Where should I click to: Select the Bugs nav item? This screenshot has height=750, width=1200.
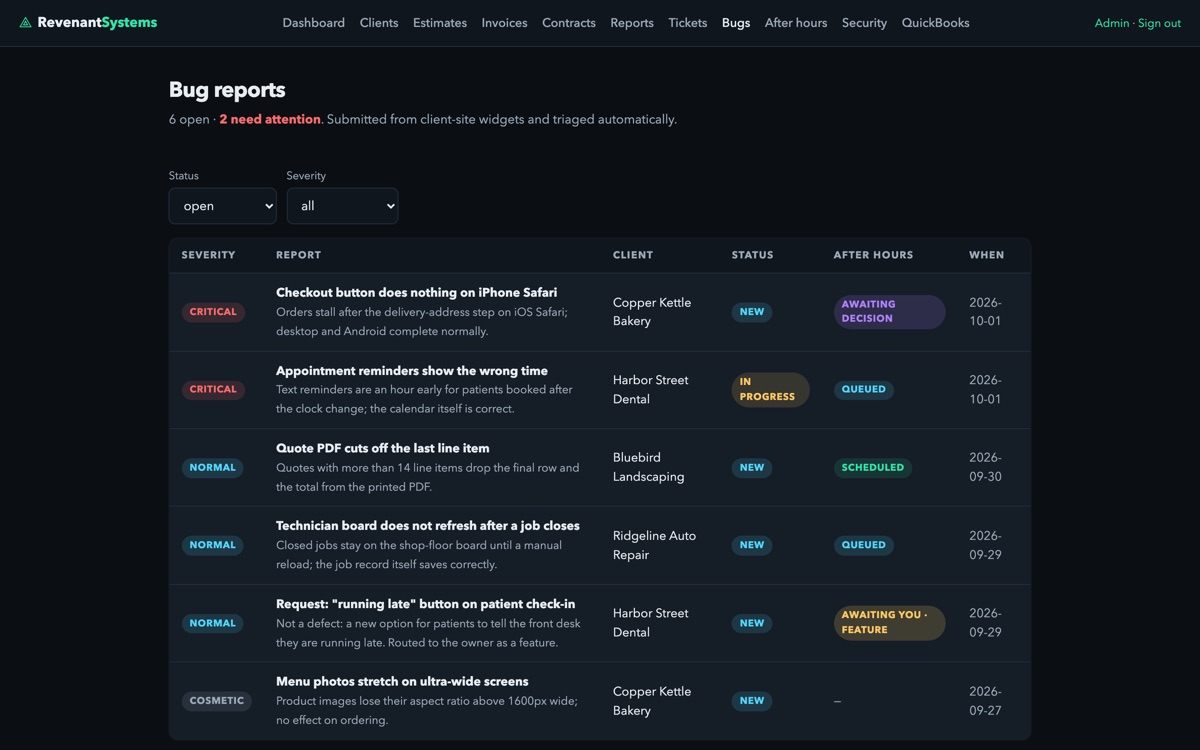pos(736,23)
